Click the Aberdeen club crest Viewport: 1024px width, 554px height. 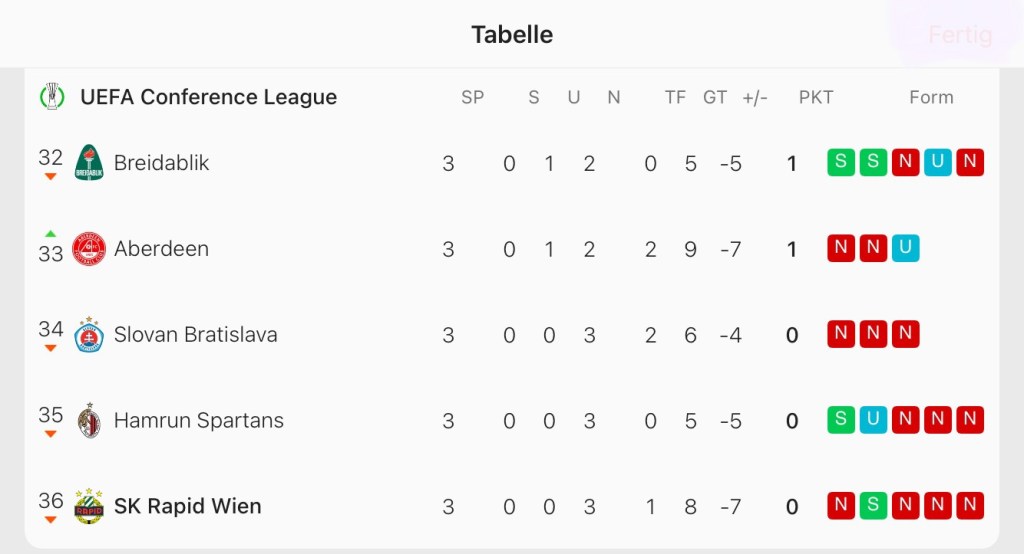[89, 249]
